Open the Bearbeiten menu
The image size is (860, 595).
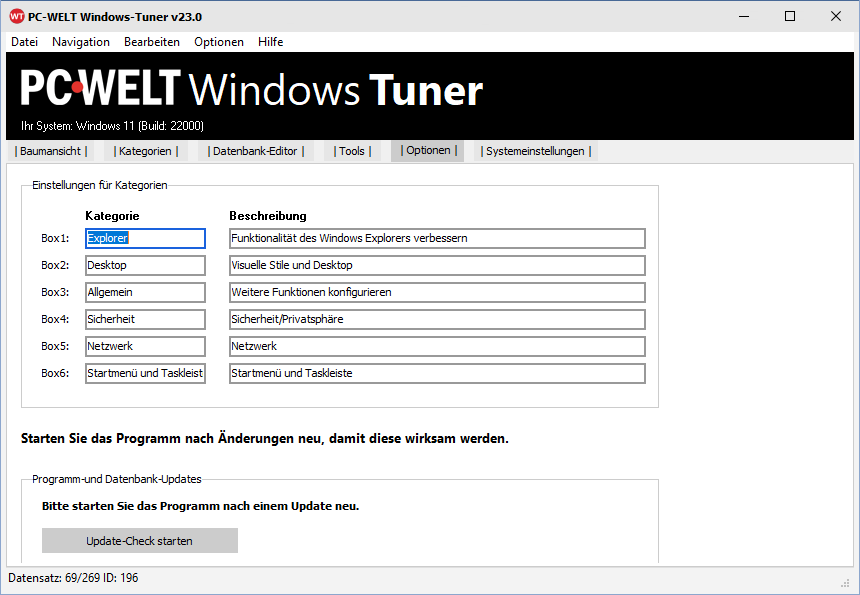(x=152, y=42)
